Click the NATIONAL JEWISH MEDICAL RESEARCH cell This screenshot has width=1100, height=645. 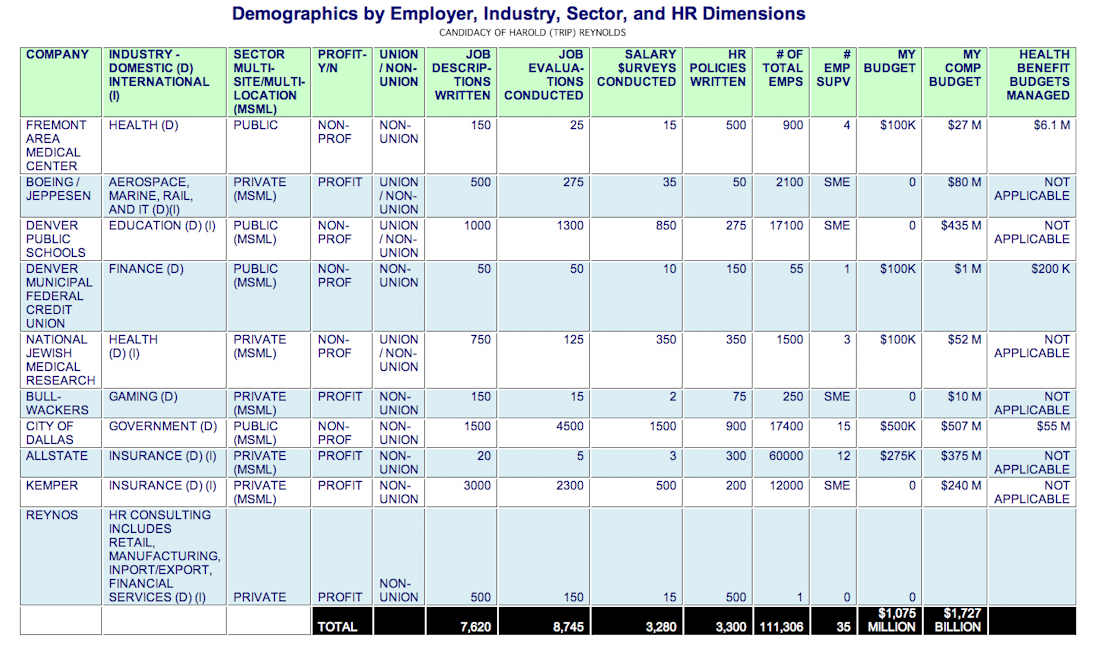[61, 360]
